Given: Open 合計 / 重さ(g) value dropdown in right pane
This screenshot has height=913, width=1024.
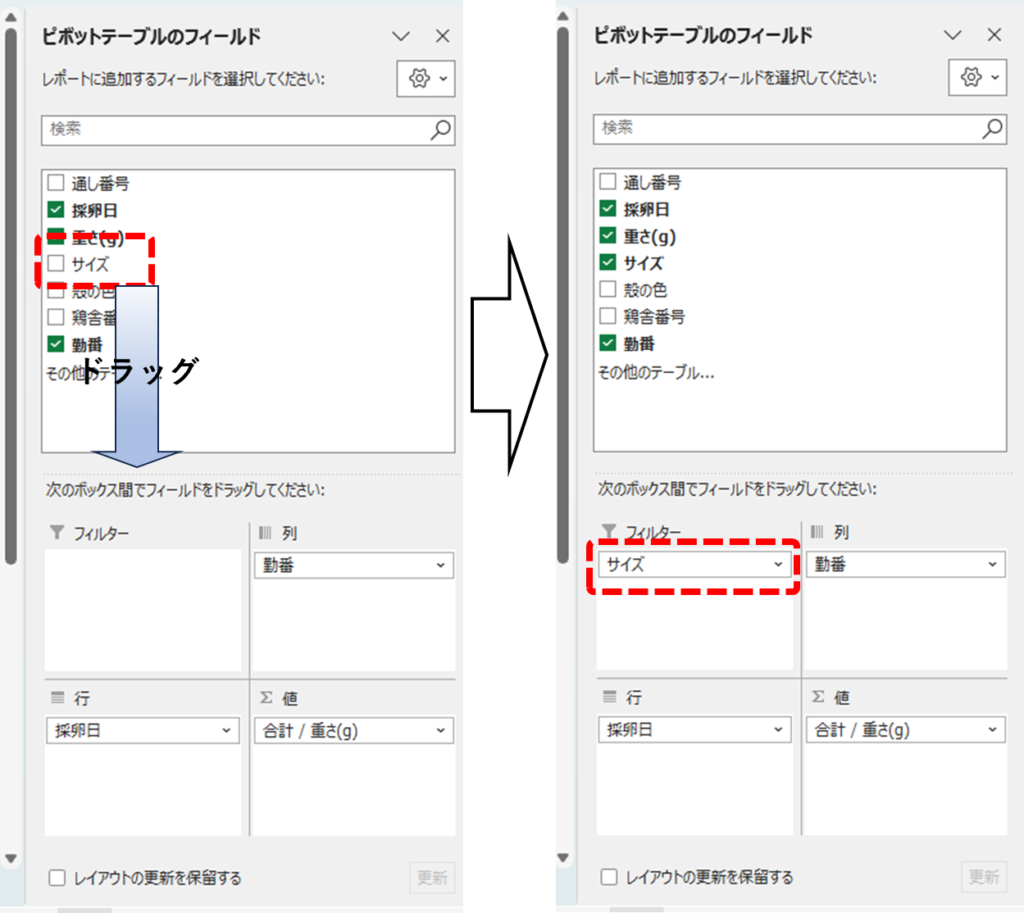Looking at the screenshot, I should (x=992, y=731).
